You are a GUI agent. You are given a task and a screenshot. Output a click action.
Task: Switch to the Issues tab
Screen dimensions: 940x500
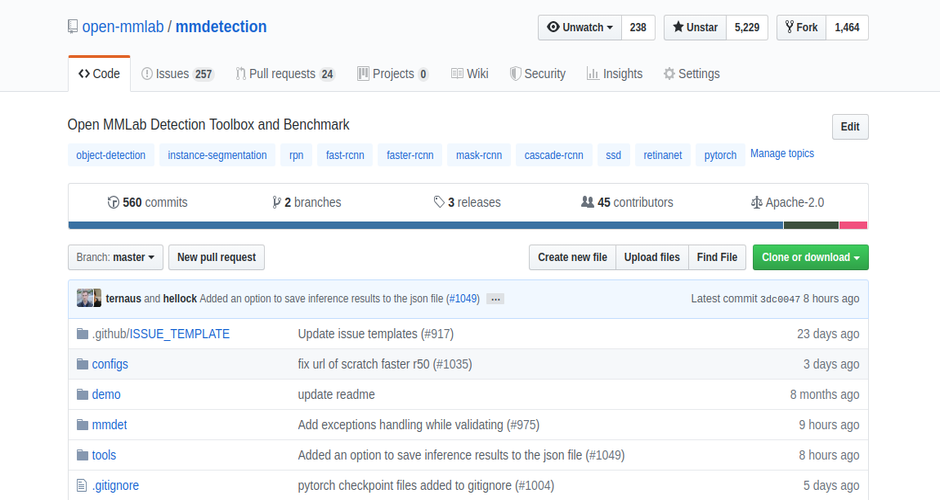click(177, 74)
